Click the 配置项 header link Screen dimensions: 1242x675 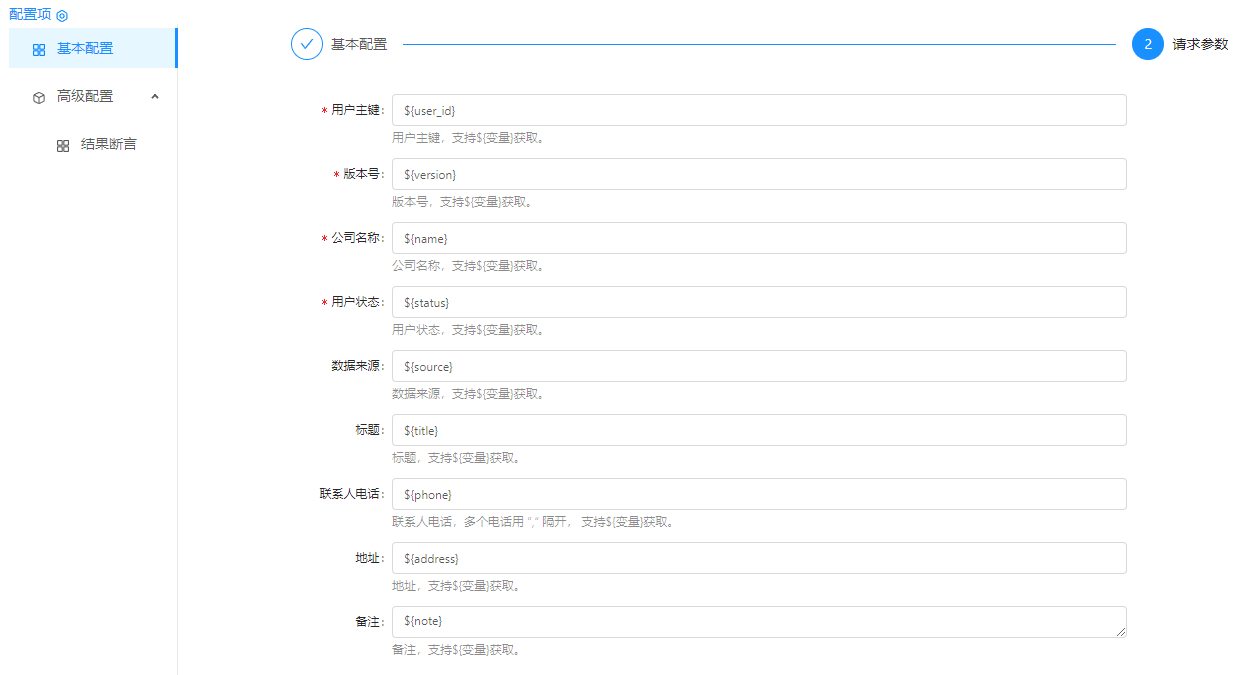point(29,15)
